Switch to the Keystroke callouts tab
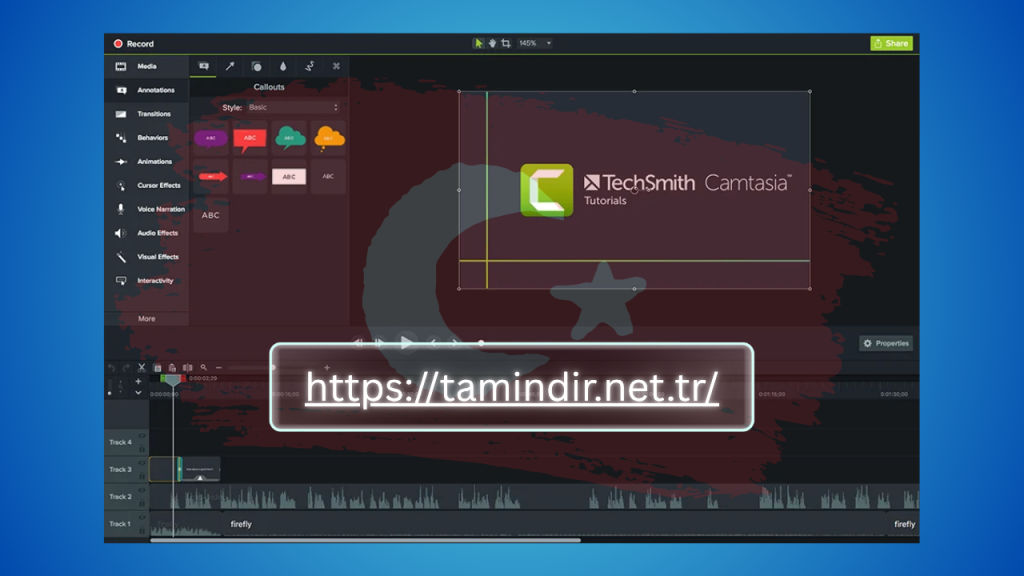1024x576 pixels. pyautogui.click(x=336, y=66)
